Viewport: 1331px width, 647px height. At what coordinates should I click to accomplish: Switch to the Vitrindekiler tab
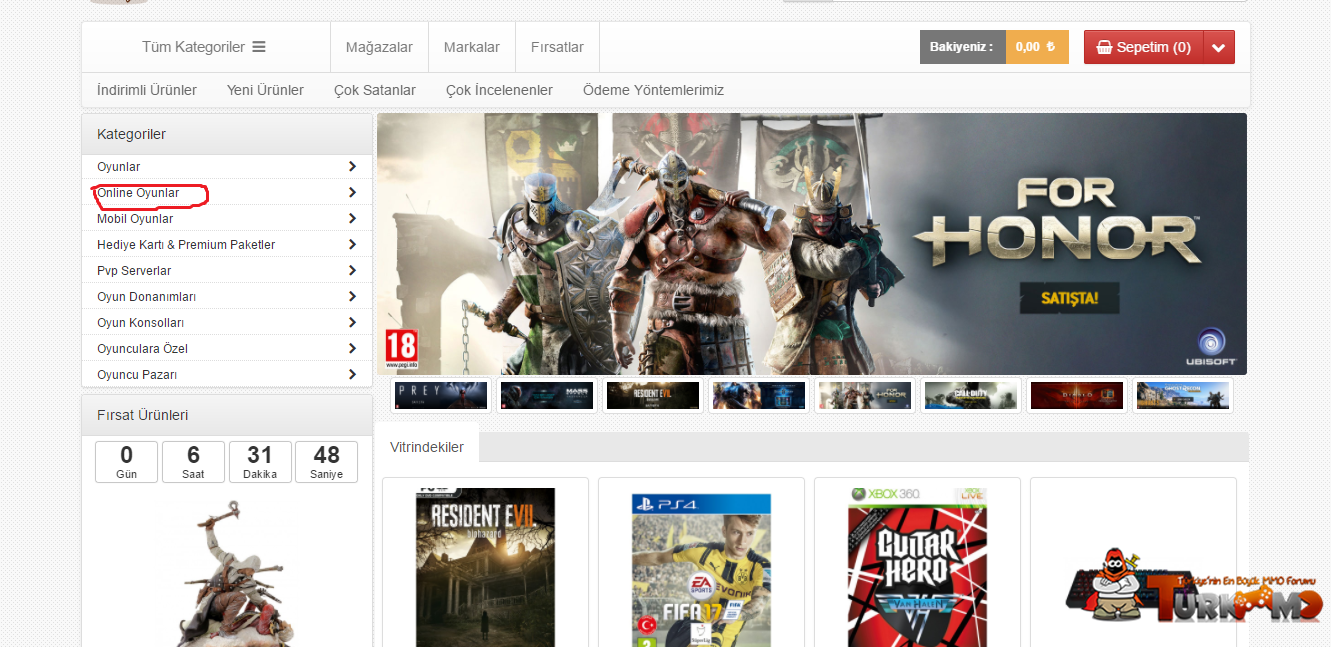tap(427, 447)
